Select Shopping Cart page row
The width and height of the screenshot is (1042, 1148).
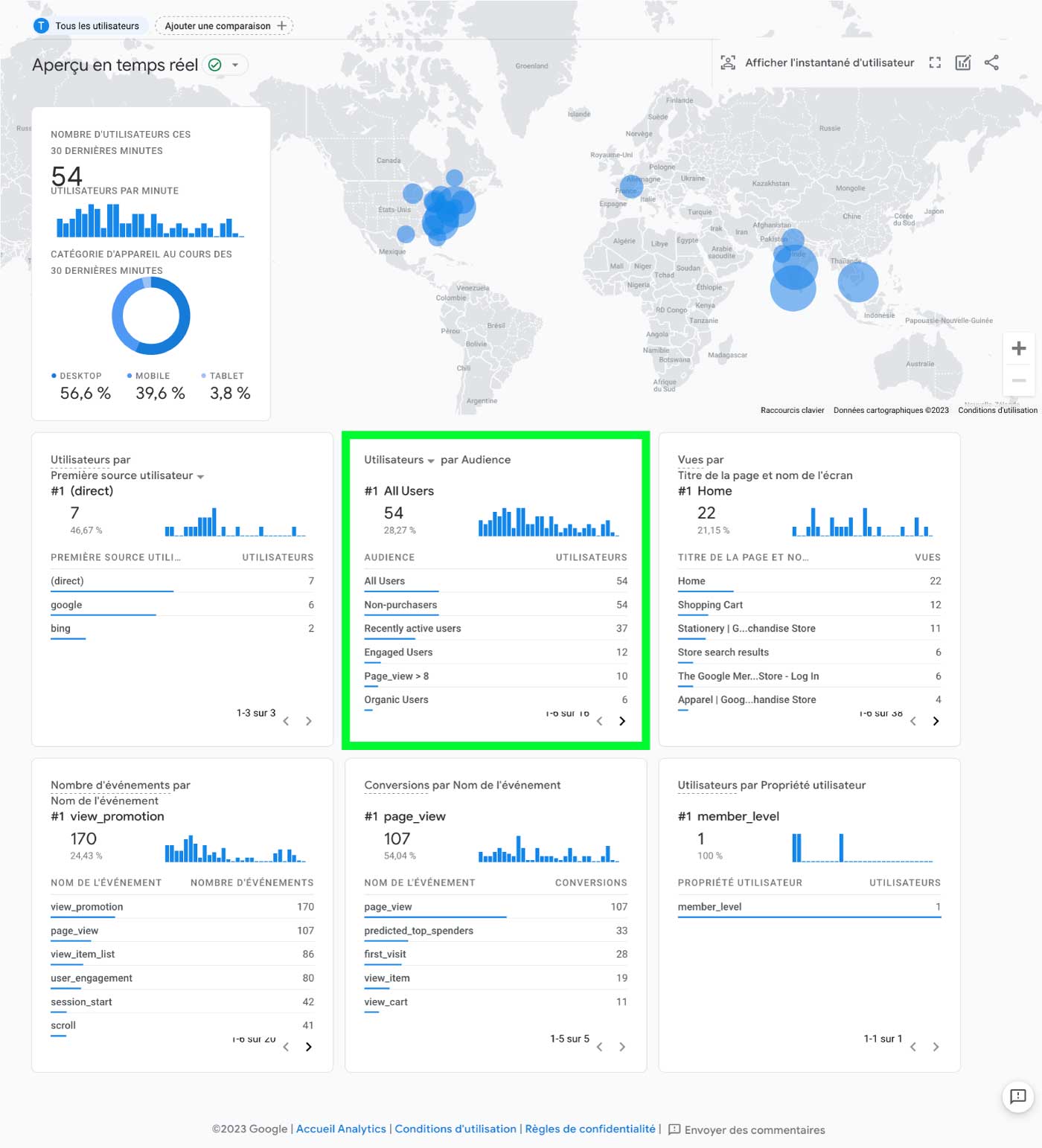pyautogui.click(x=809, y=605)
